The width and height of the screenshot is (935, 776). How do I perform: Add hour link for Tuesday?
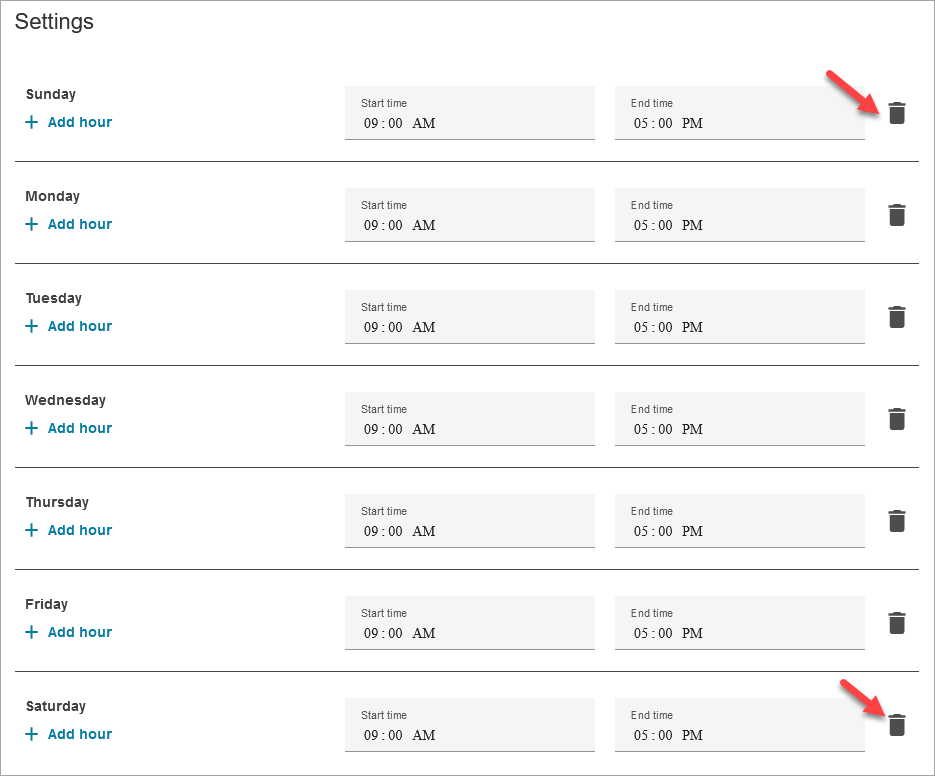80,326
